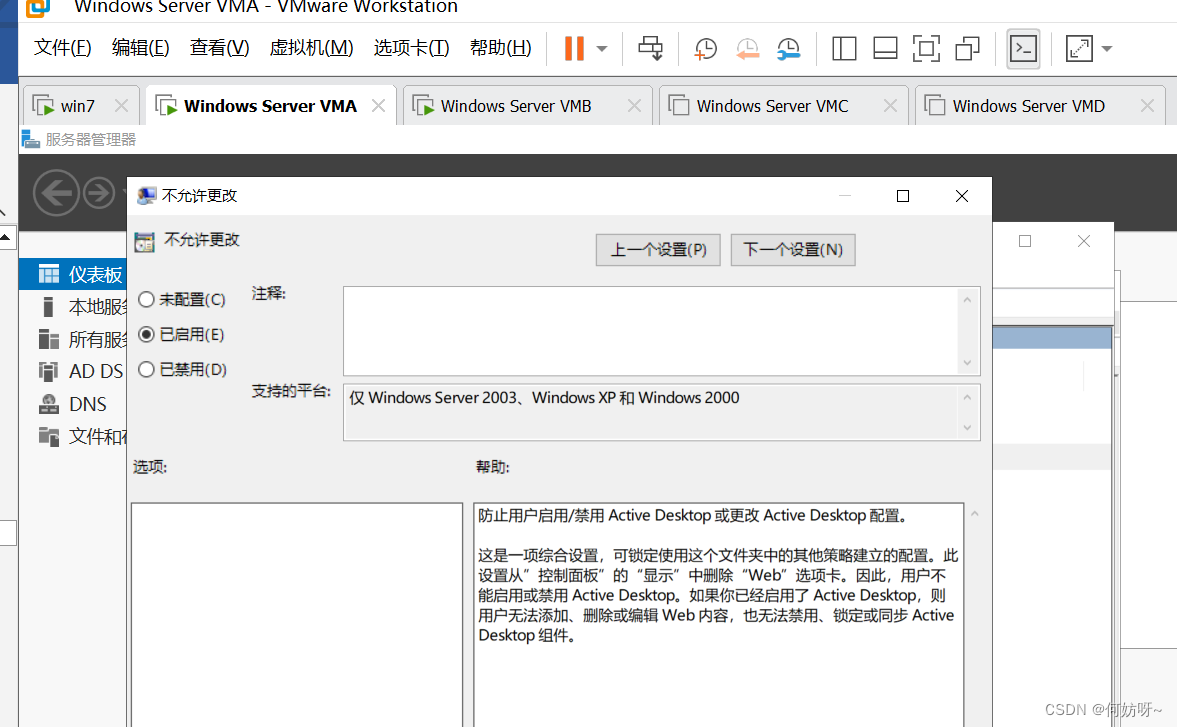Open the 查看(V) menu

tap(219, 48)
